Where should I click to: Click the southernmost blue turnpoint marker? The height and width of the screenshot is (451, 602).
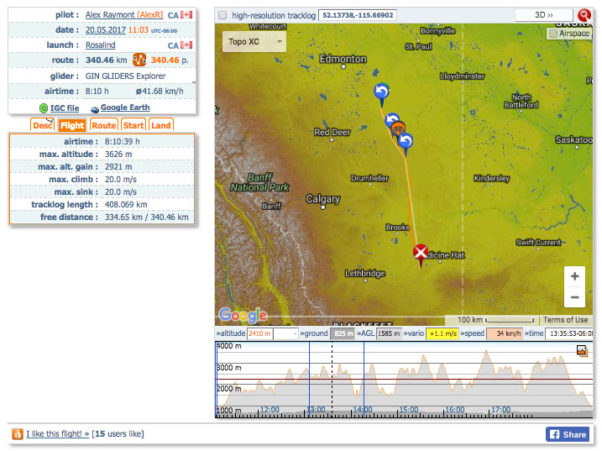click(405, 141)
